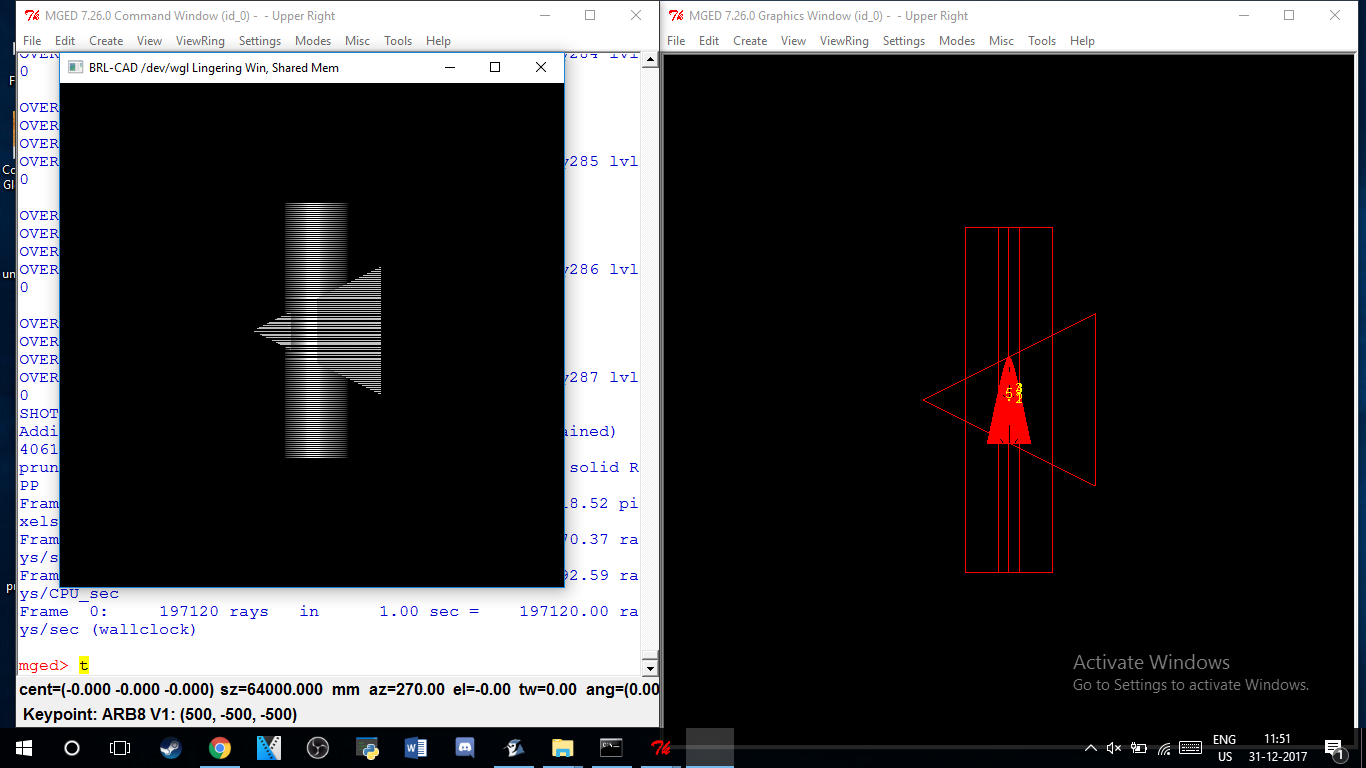Open Help menu in Graphics Window
Viewport: 1366px width, 768px height.
coord(1082,41)
